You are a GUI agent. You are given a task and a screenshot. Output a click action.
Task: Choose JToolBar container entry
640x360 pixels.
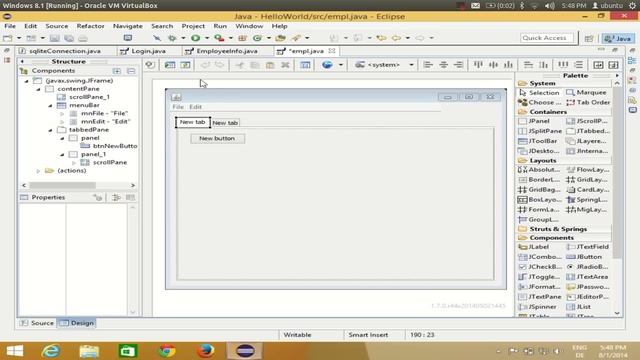coord(538,141)
